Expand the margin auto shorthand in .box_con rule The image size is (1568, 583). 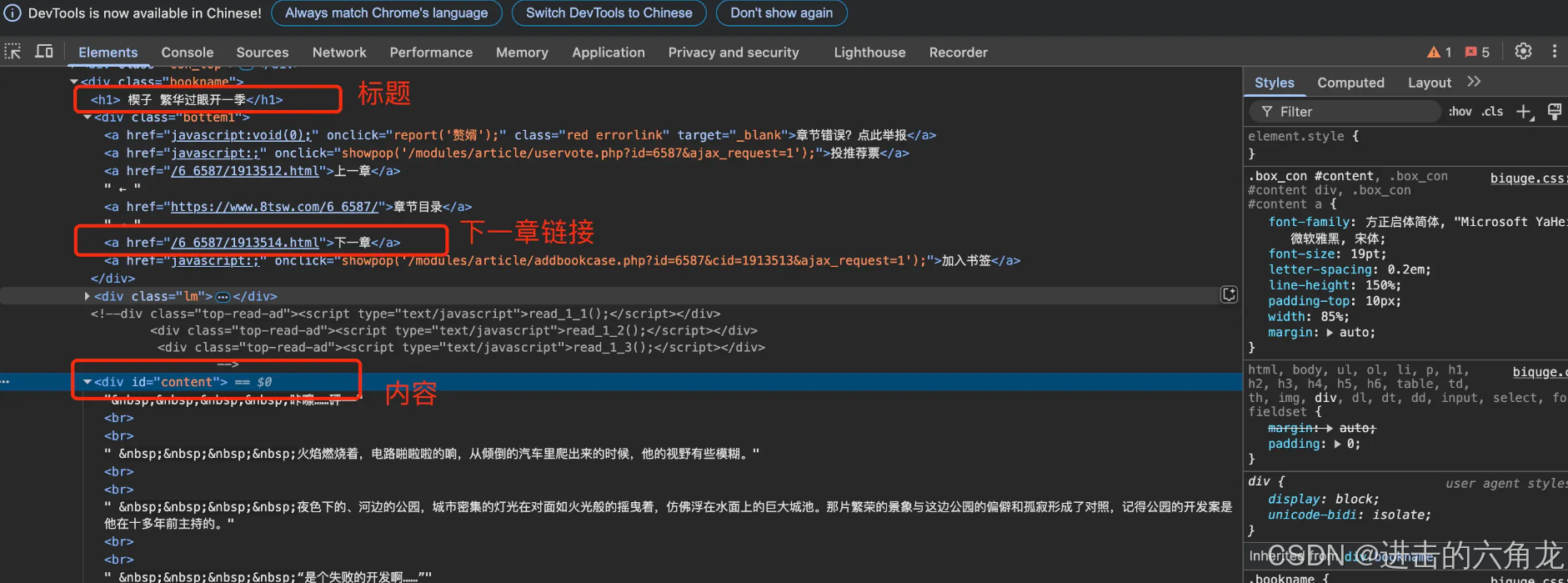1330,333
